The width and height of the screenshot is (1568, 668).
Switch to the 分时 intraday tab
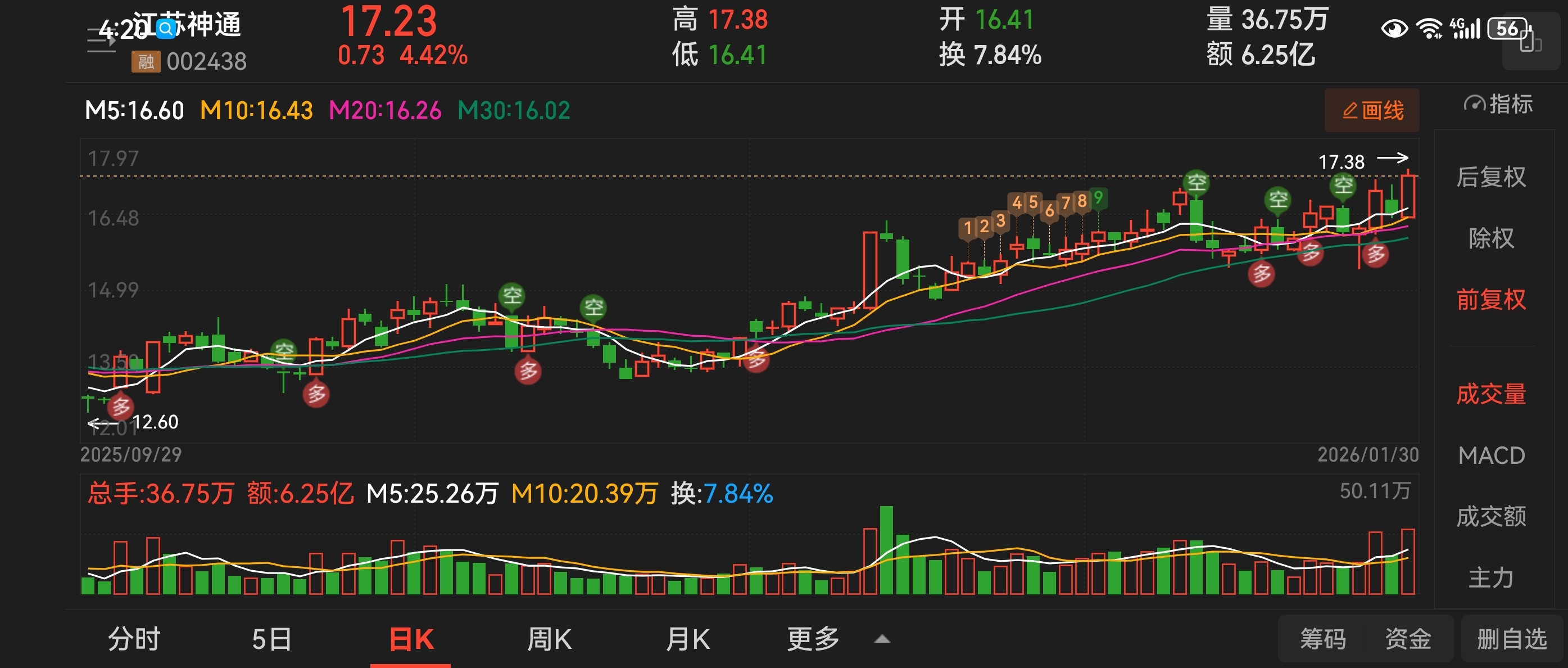click(134, 639)
